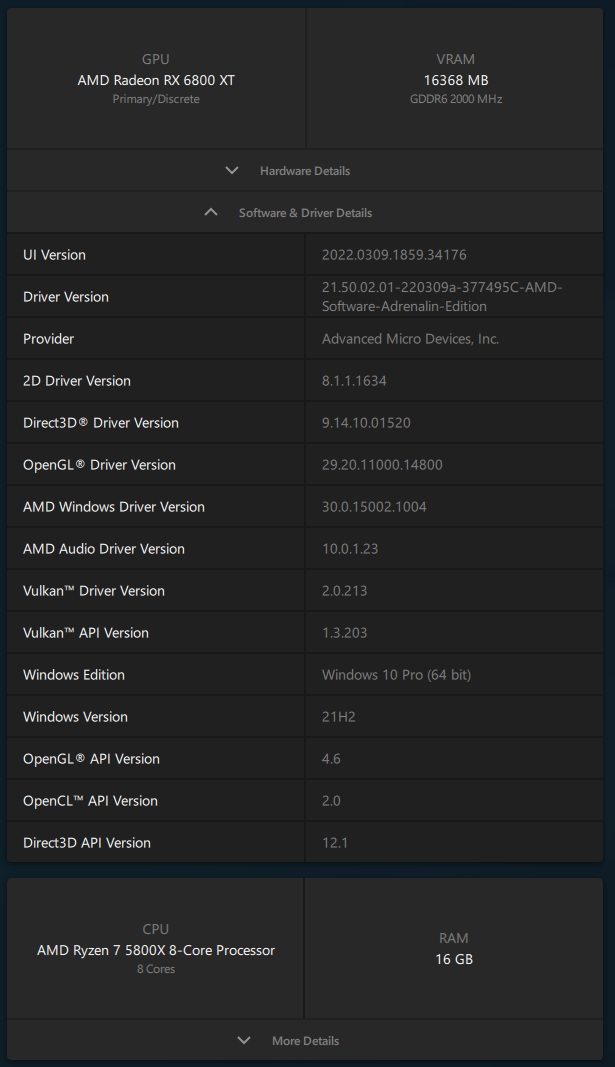
Task: Select the driver version string 21.50.02.01-220309a
Action: [x=442, y=297]
